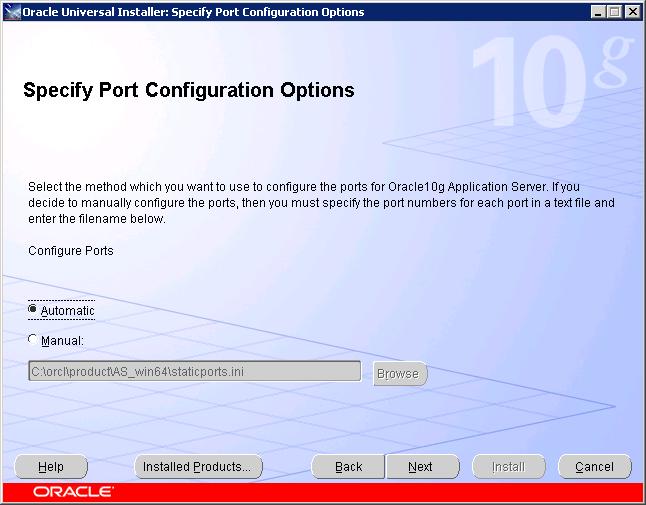This screenshot has height=505, width=646.
Task: Maximize the installer window
Action: (x=615, y=12)
